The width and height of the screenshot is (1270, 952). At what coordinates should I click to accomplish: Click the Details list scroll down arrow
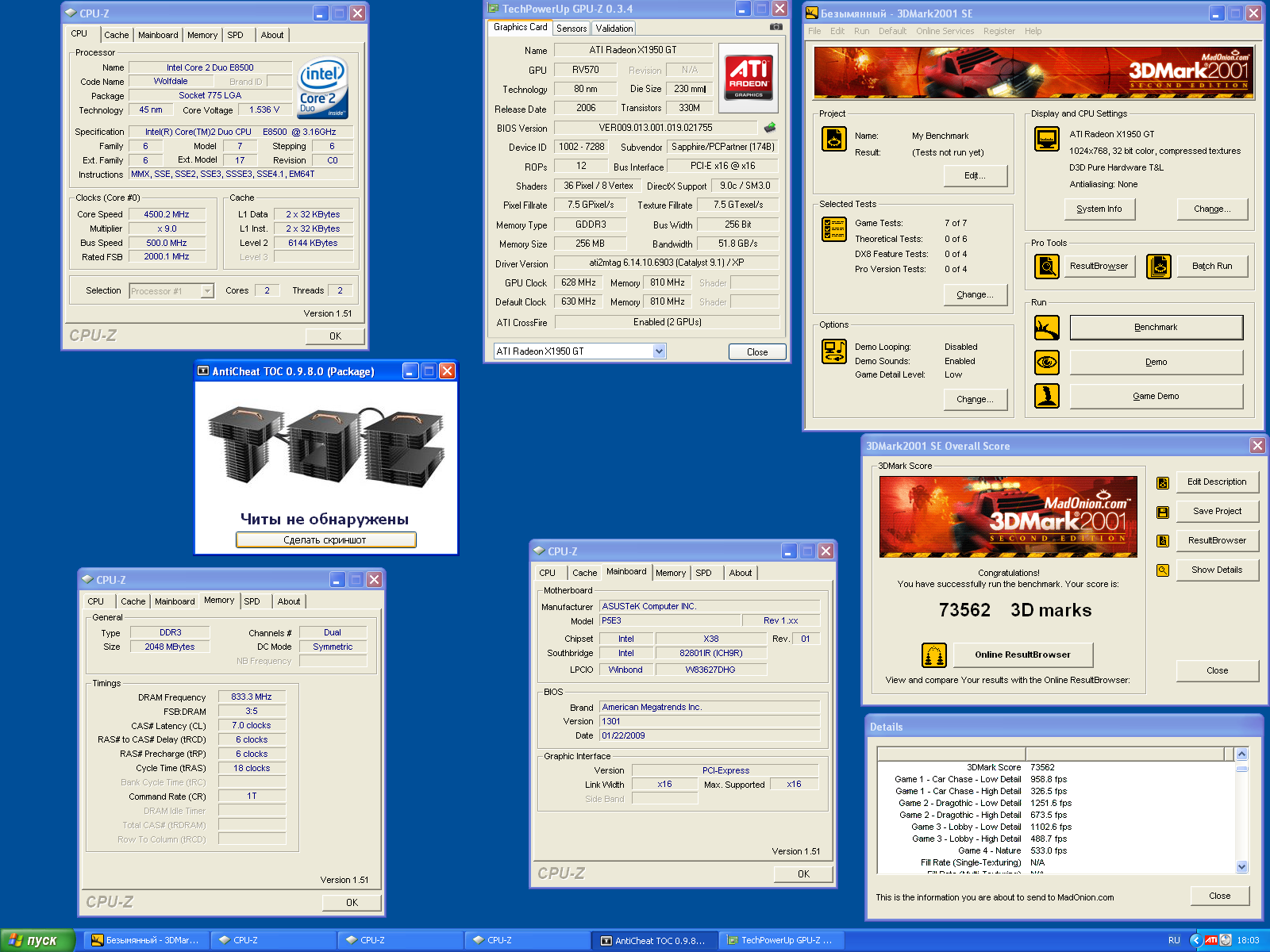click(x=1242, y=866)
